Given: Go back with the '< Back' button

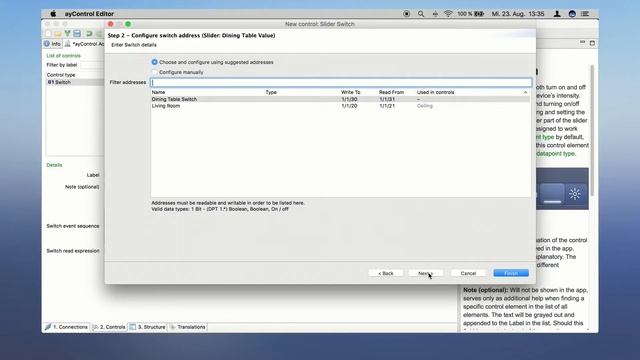Looking at the screenshot, I should click(x=386, y=273).
